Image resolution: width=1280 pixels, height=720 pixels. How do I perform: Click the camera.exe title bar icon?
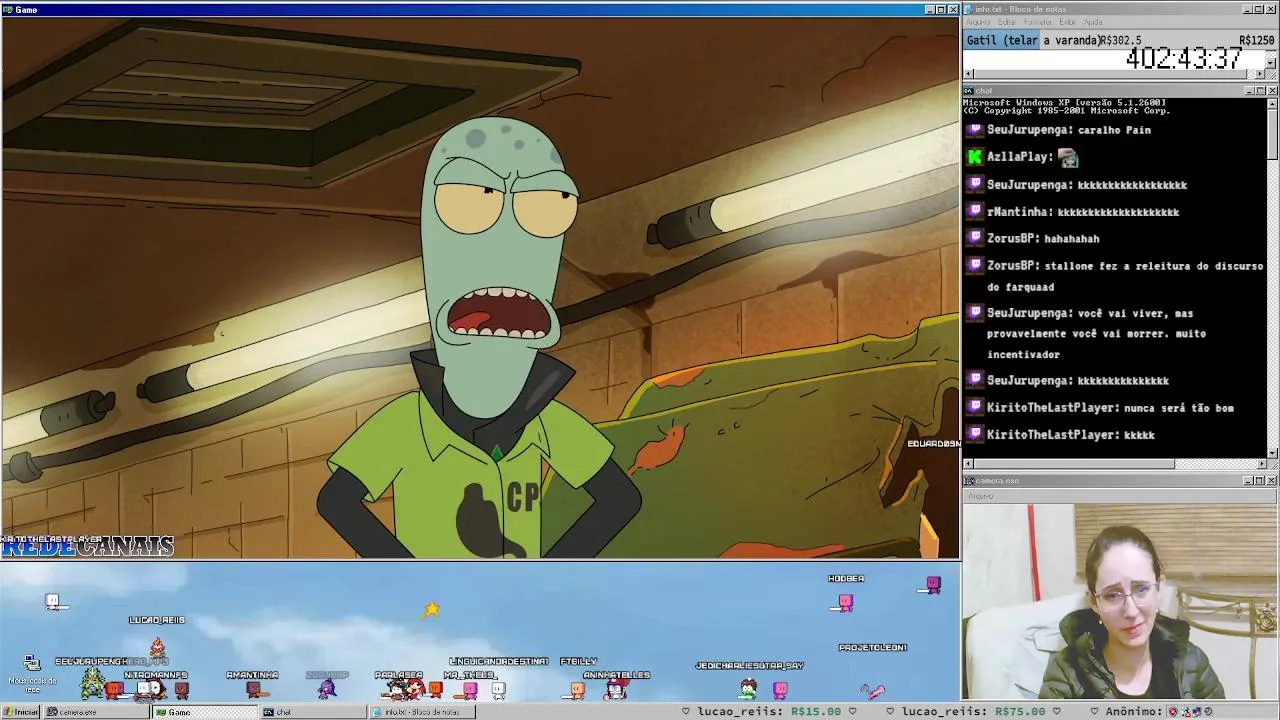(x=968, y=481)
